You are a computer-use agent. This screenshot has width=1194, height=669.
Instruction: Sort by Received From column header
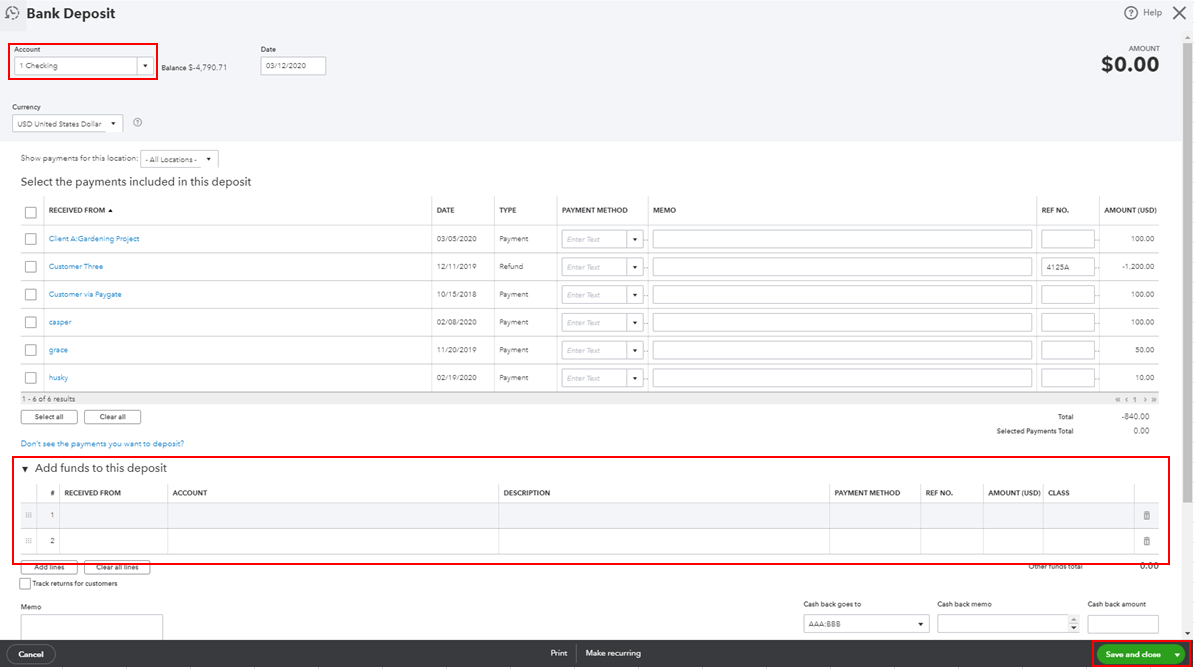coord(80,211)
